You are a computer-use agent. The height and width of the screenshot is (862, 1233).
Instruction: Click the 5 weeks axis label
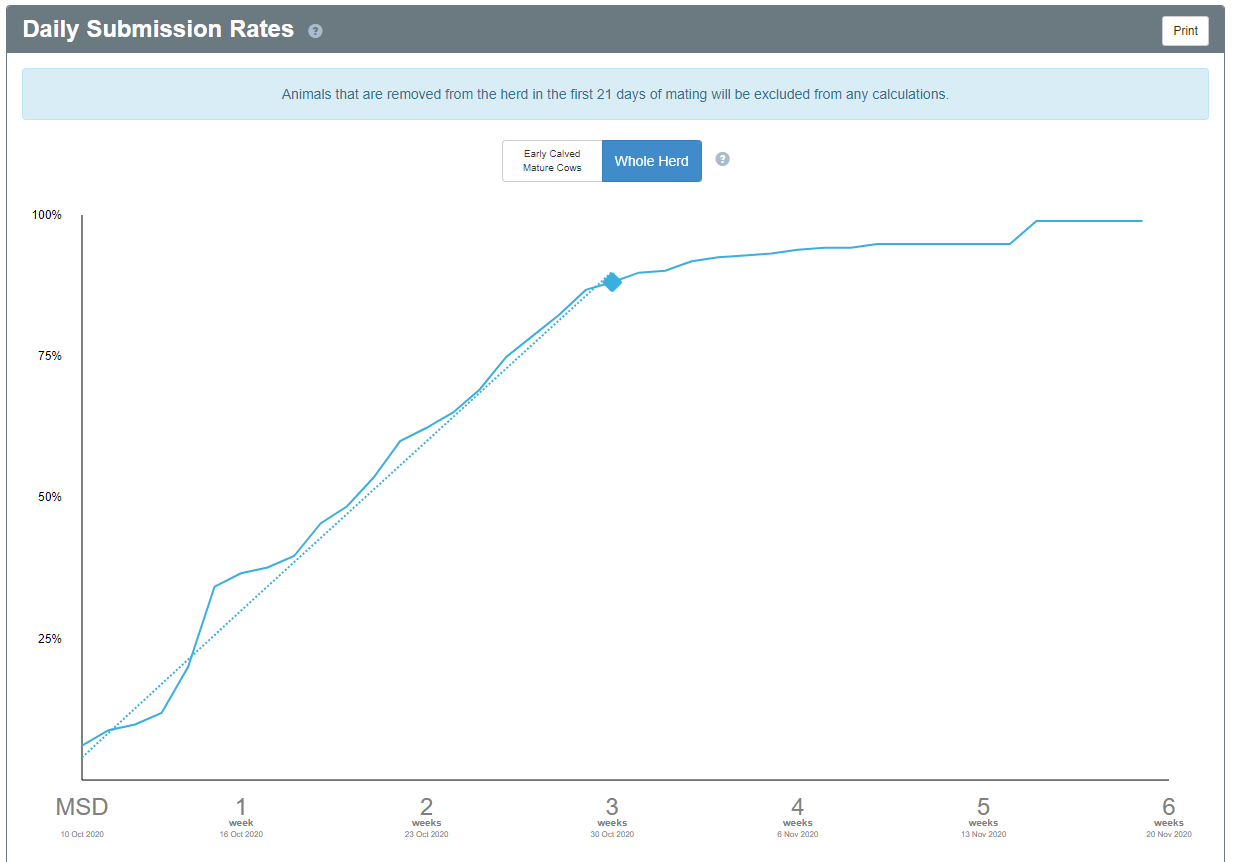(x=984, y=812)
